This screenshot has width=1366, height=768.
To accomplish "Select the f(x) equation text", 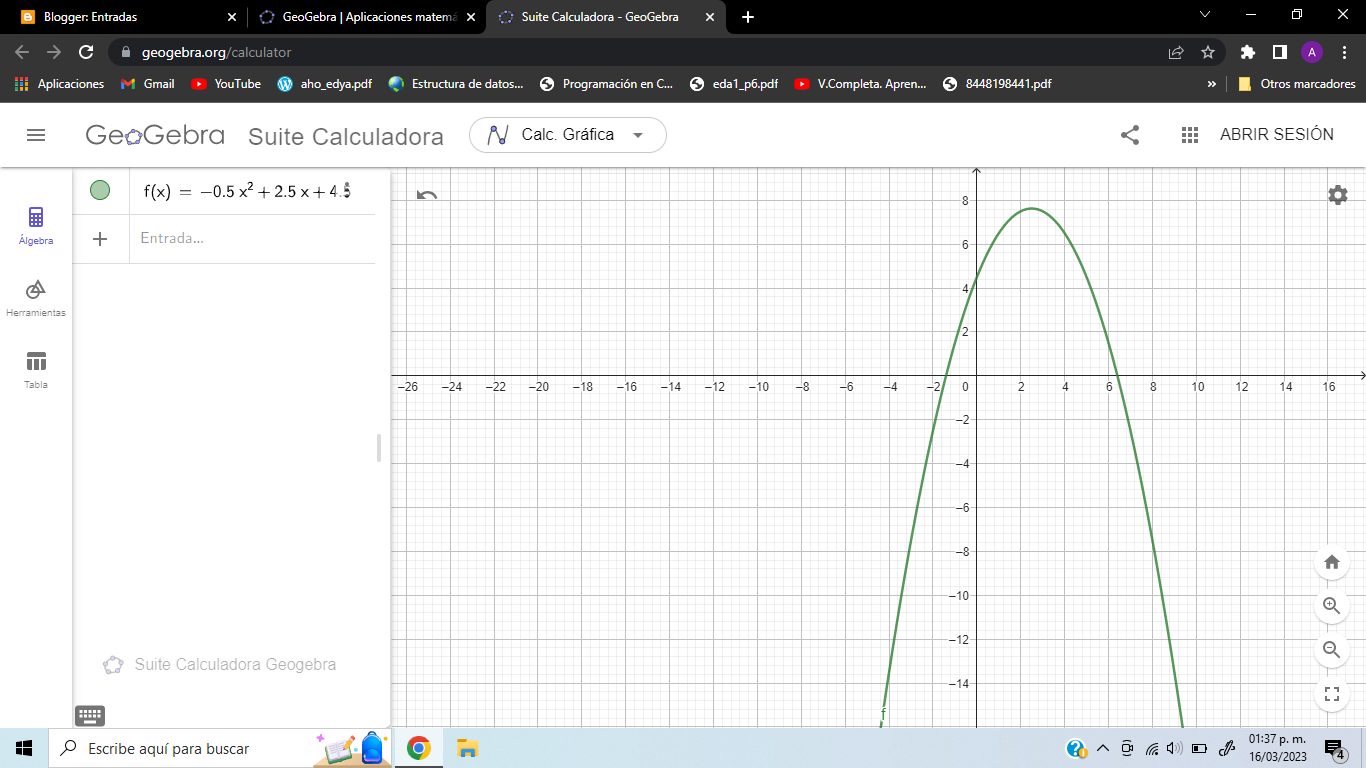I will (247, 191).
